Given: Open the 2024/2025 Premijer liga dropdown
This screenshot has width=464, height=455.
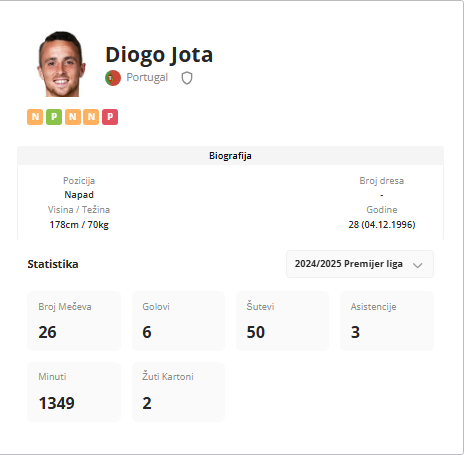Looking at the screenshot, I should click(360, 264).
